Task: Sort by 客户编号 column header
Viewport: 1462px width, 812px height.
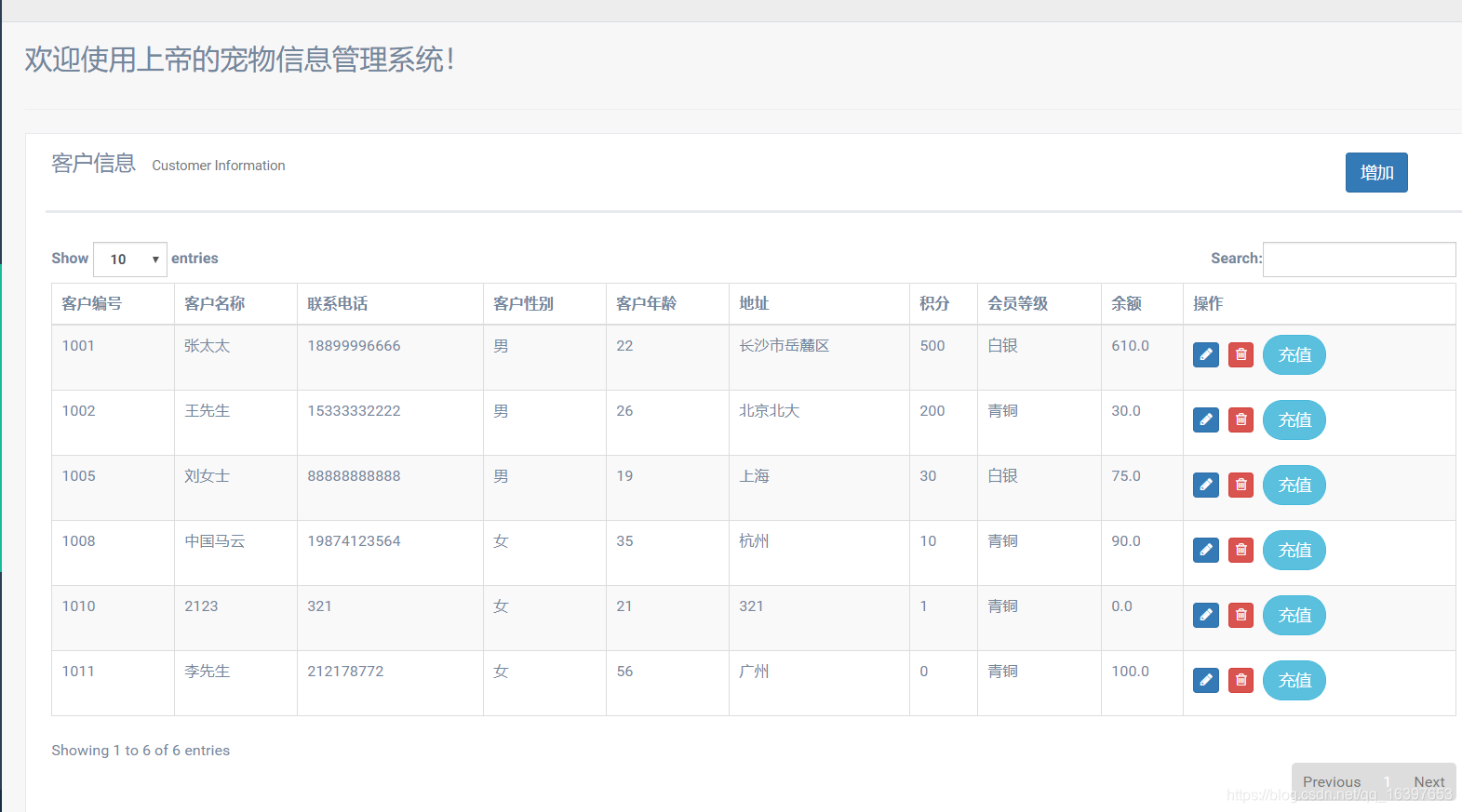Action: pos(113,304)
